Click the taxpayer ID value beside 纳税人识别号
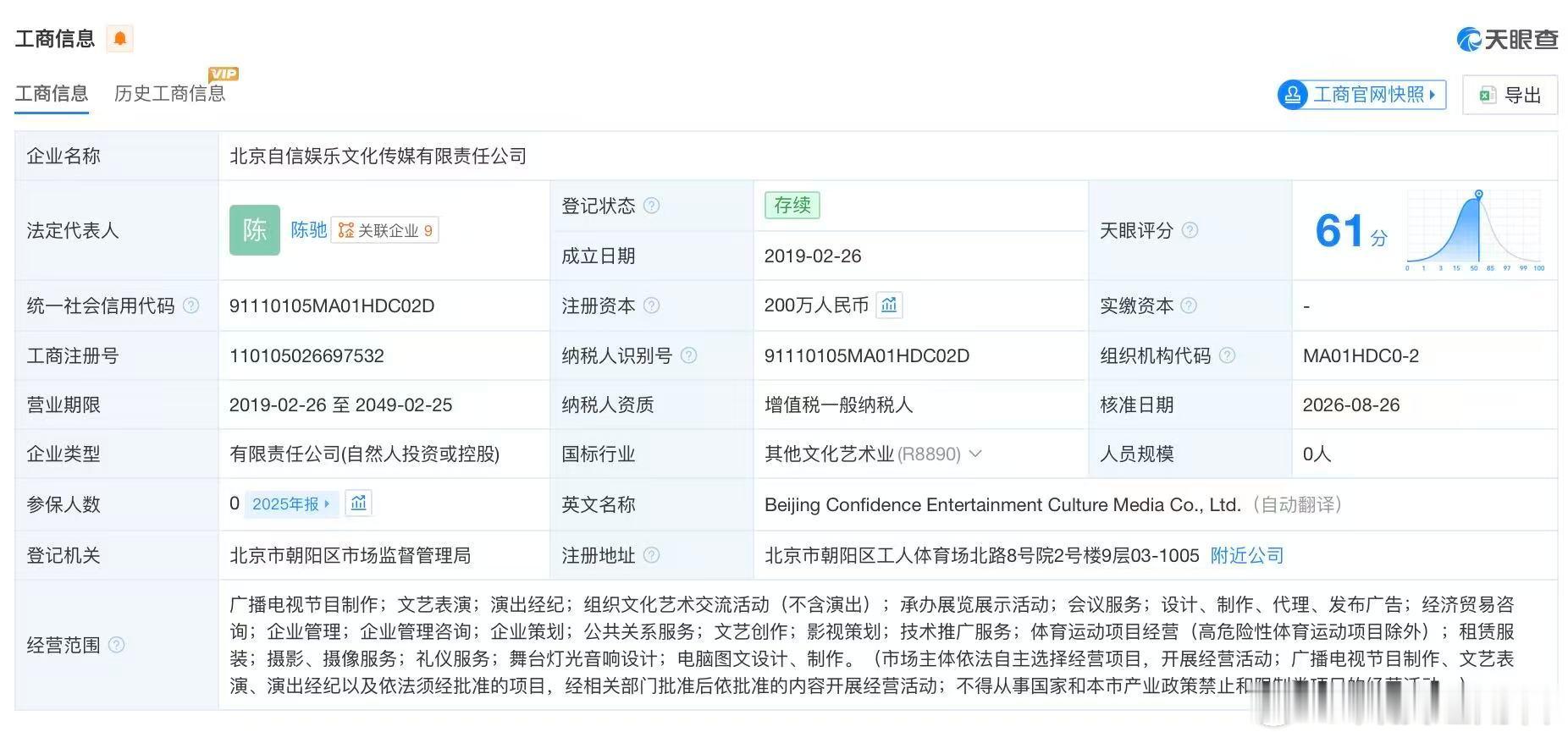 (867, 355)
